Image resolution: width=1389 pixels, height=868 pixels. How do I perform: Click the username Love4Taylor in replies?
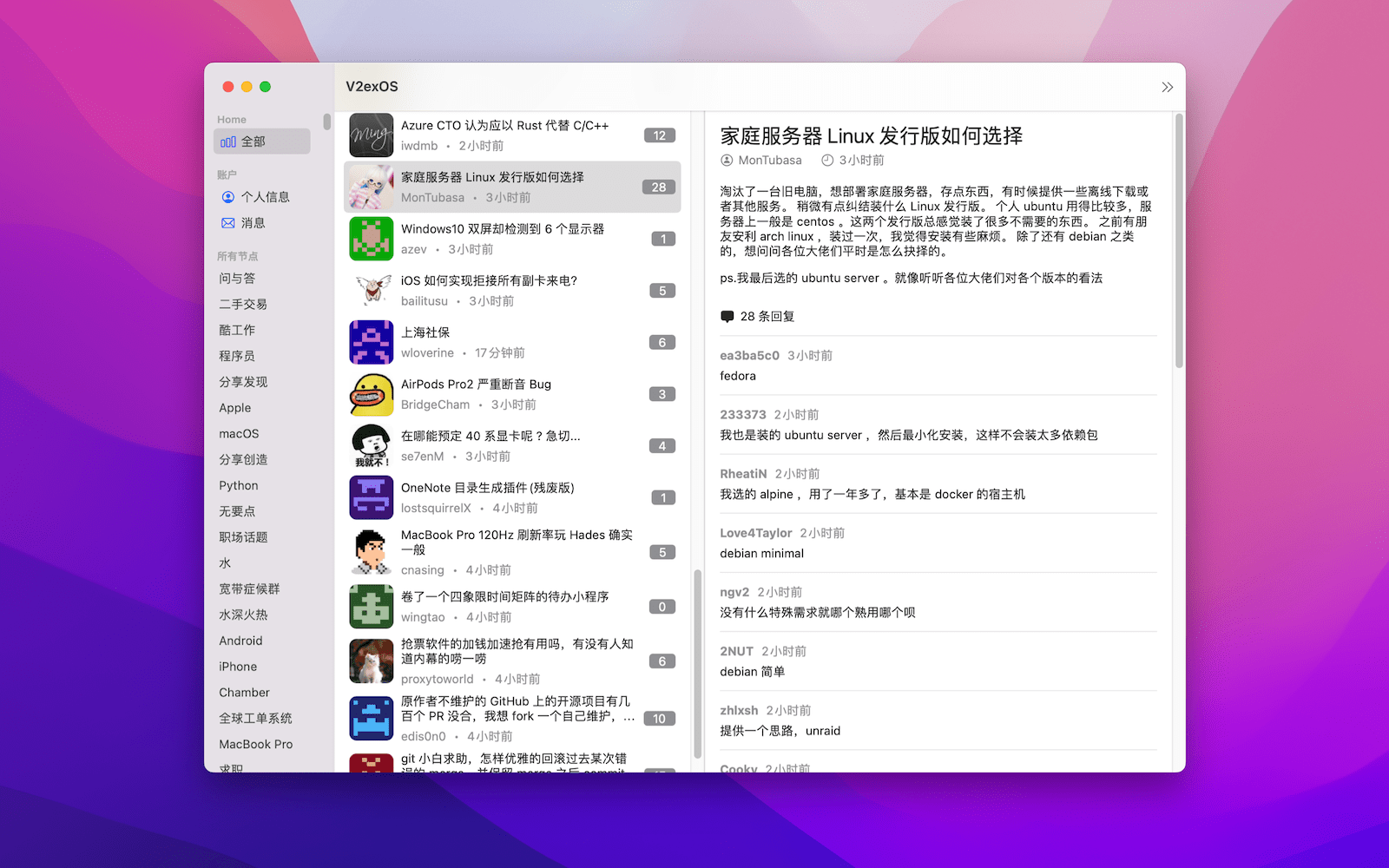click(755, 533)
